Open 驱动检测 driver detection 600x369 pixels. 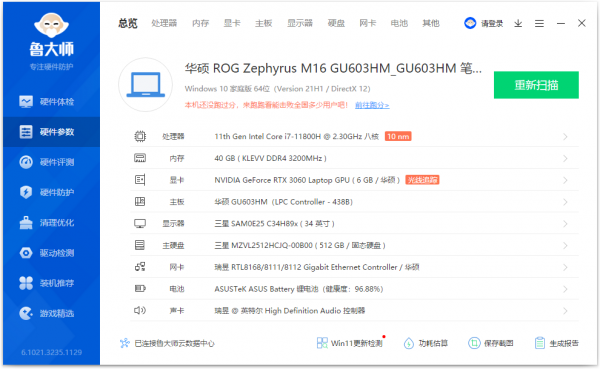coord(51,253)
